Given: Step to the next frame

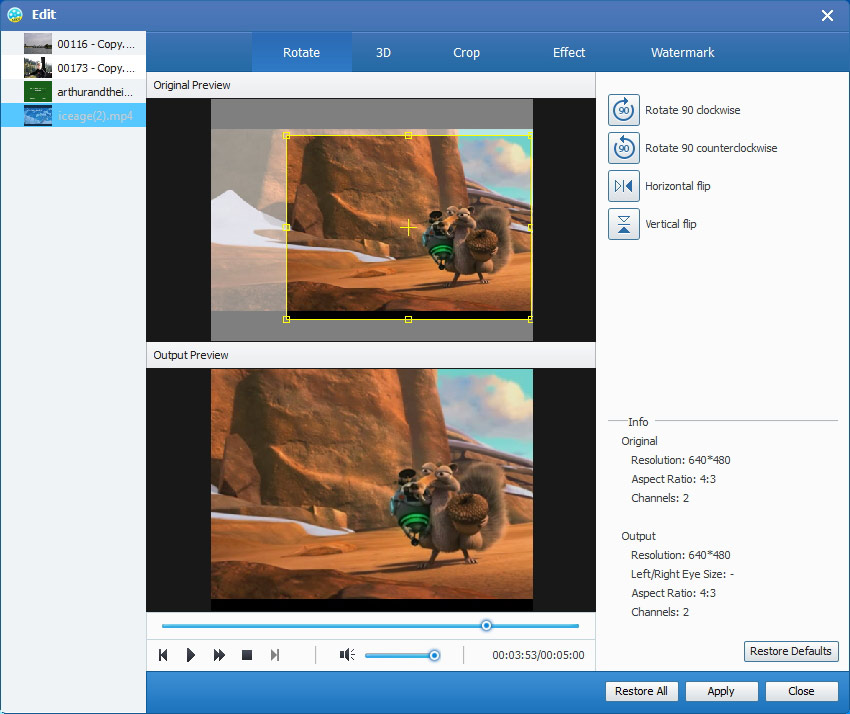Looking at the screenshot, I should tap(275, 655).
